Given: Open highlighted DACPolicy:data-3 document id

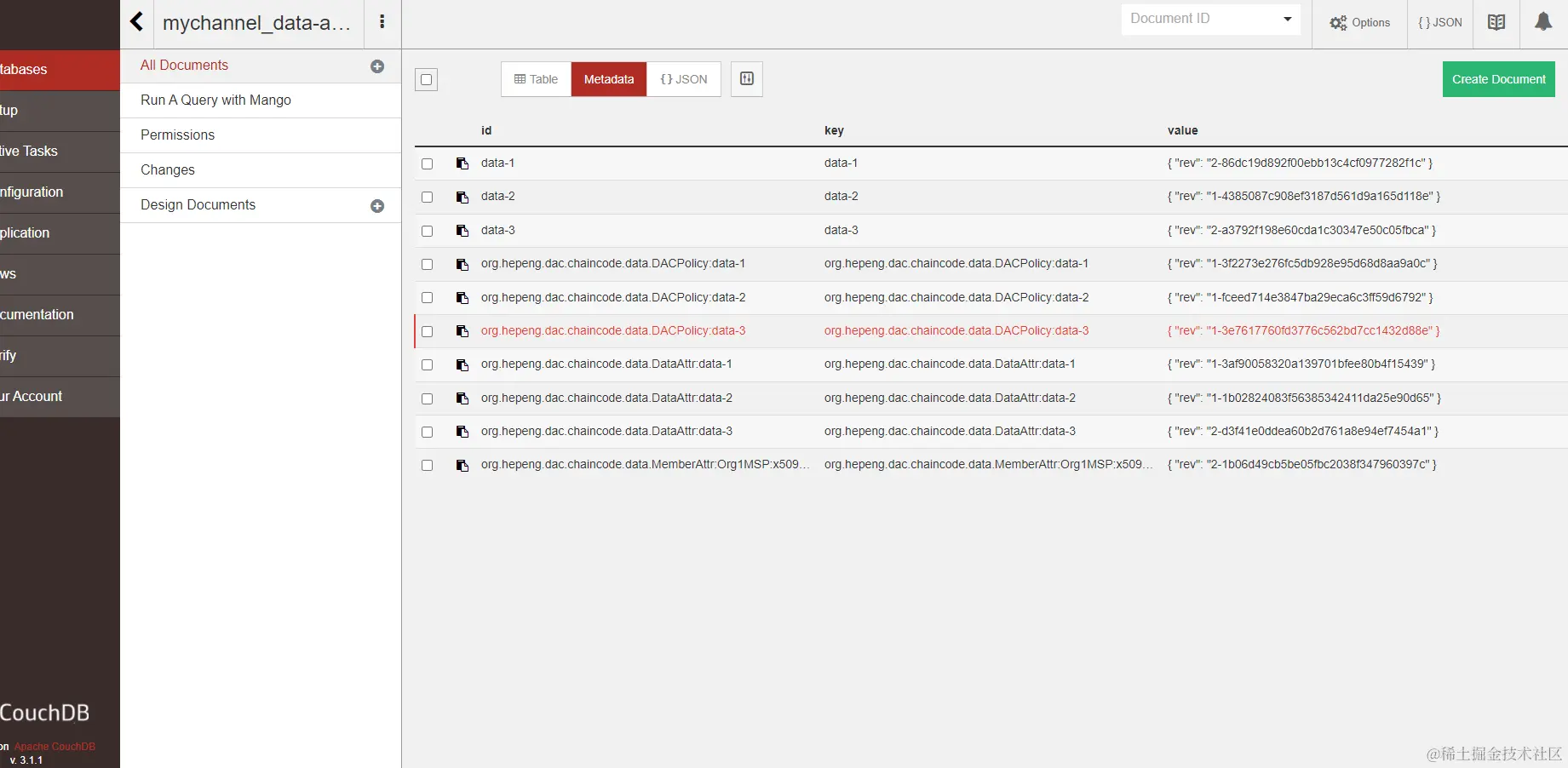Looking at the screenshot, I should 613,331.
